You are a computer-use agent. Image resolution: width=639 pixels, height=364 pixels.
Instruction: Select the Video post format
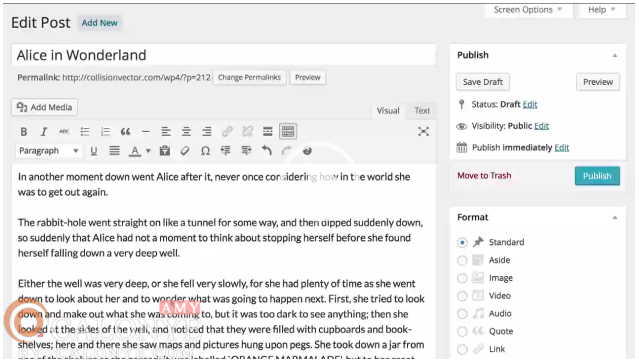pyautogui.click(x=462, y=296)
